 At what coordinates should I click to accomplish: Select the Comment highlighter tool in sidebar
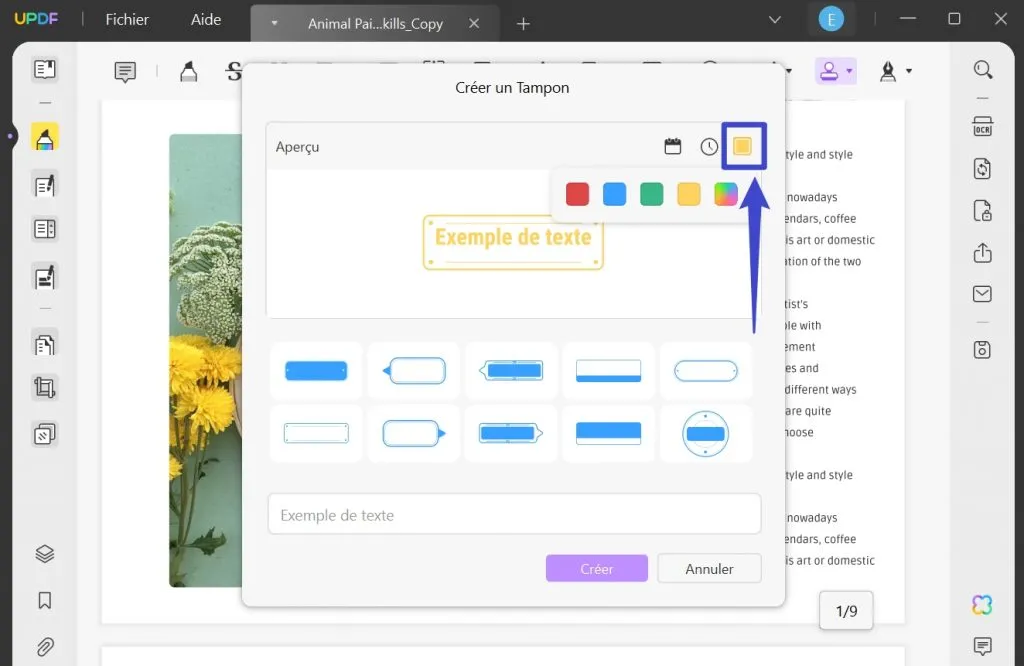coord(44,137)
